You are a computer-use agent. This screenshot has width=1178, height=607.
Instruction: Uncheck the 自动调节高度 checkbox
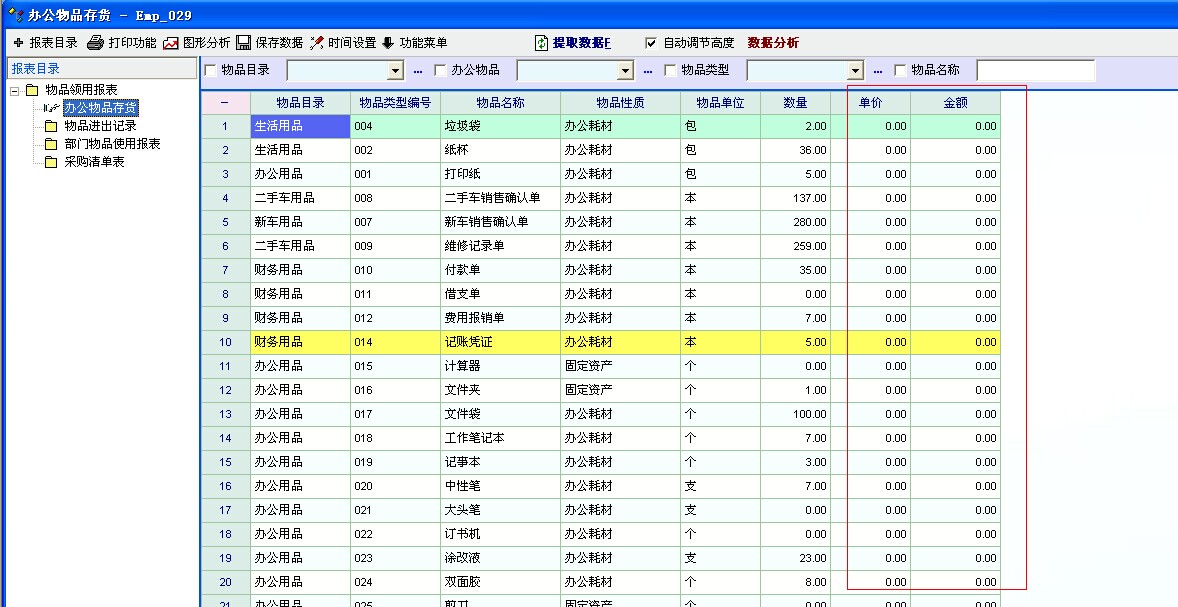[x=652, y=43]
